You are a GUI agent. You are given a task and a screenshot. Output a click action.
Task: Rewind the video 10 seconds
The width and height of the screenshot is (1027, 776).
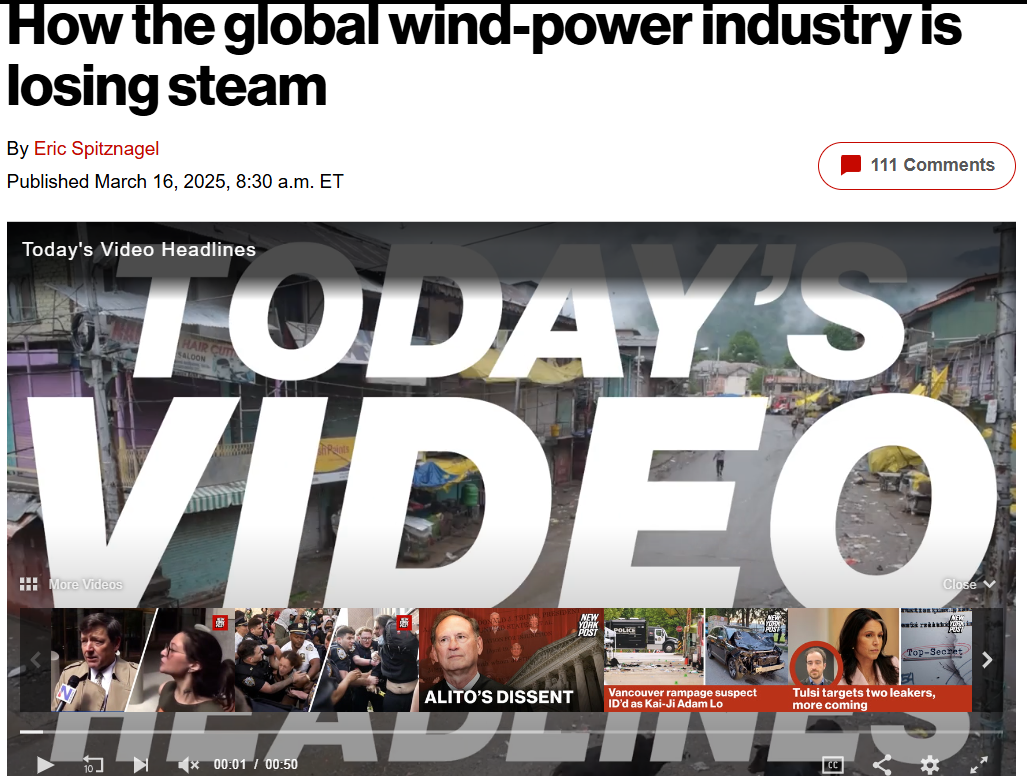point(92,764)
